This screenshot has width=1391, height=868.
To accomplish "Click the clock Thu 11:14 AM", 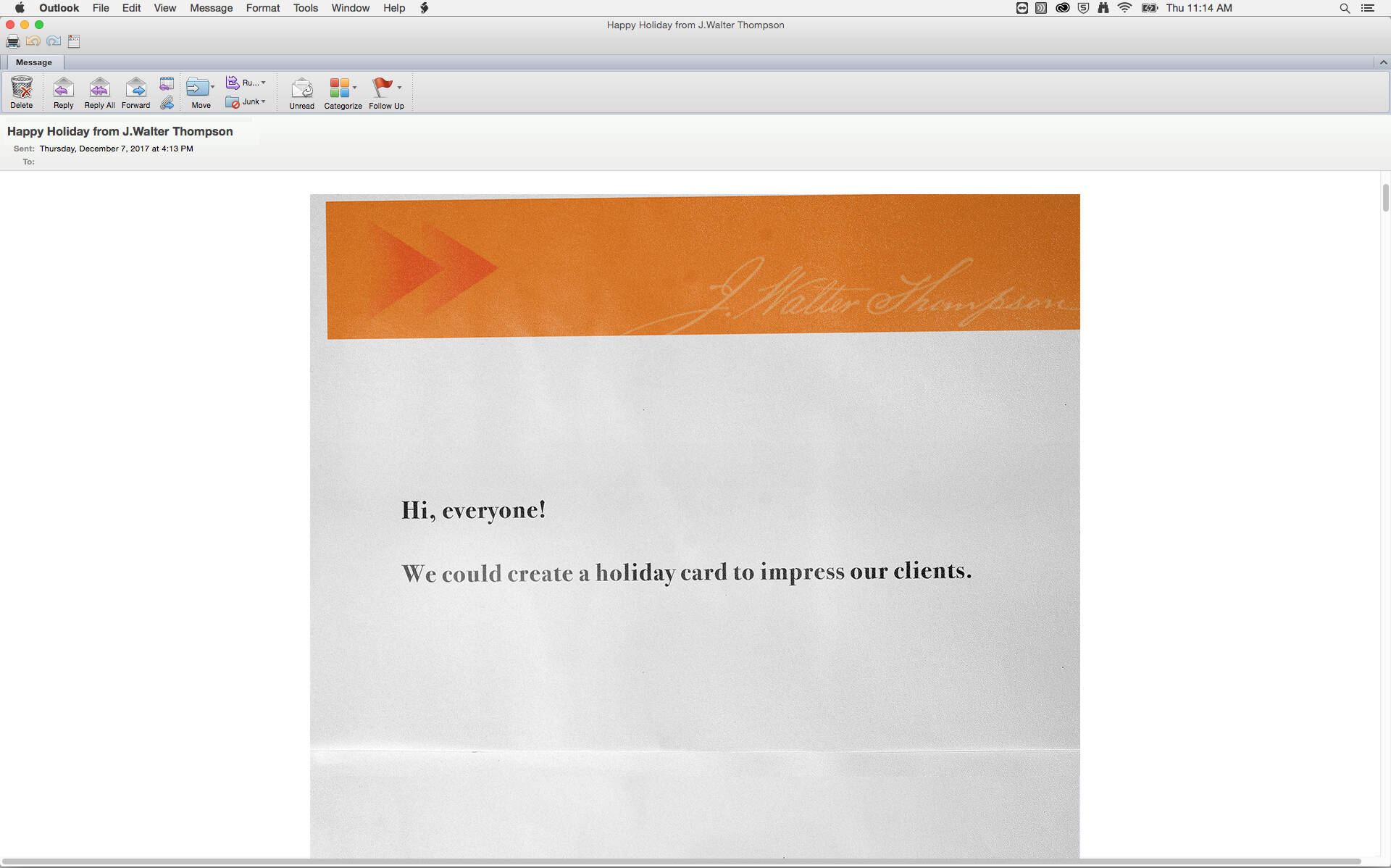I will tap(1199, 8).
